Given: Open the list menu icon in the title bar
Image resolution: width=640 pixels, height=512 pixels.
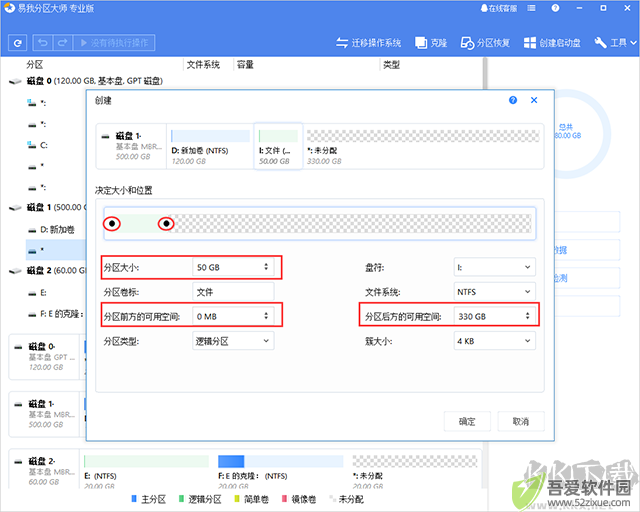Looking at the screenshot, I should click(531, 8).
